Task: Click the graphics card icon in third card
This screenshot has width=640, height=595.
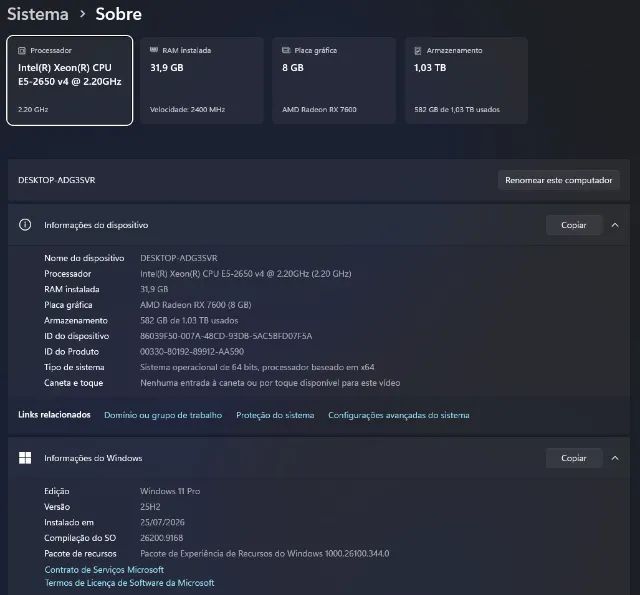Action: [x=286, y=50]
